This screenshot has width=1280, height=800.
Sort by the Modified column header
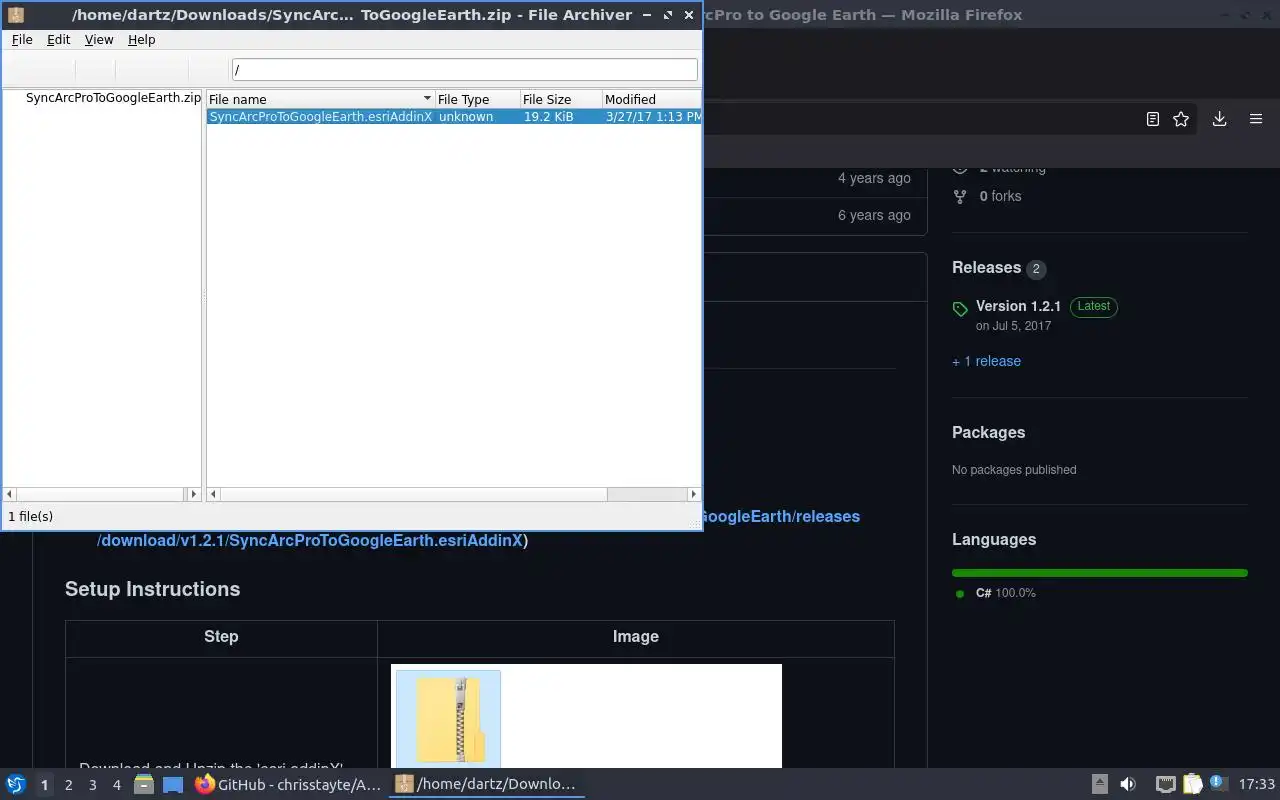pos(651,99)
